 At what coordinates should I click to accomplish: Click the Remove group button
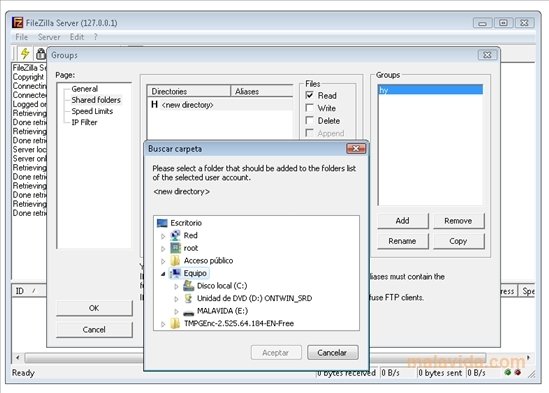(458, 221)
